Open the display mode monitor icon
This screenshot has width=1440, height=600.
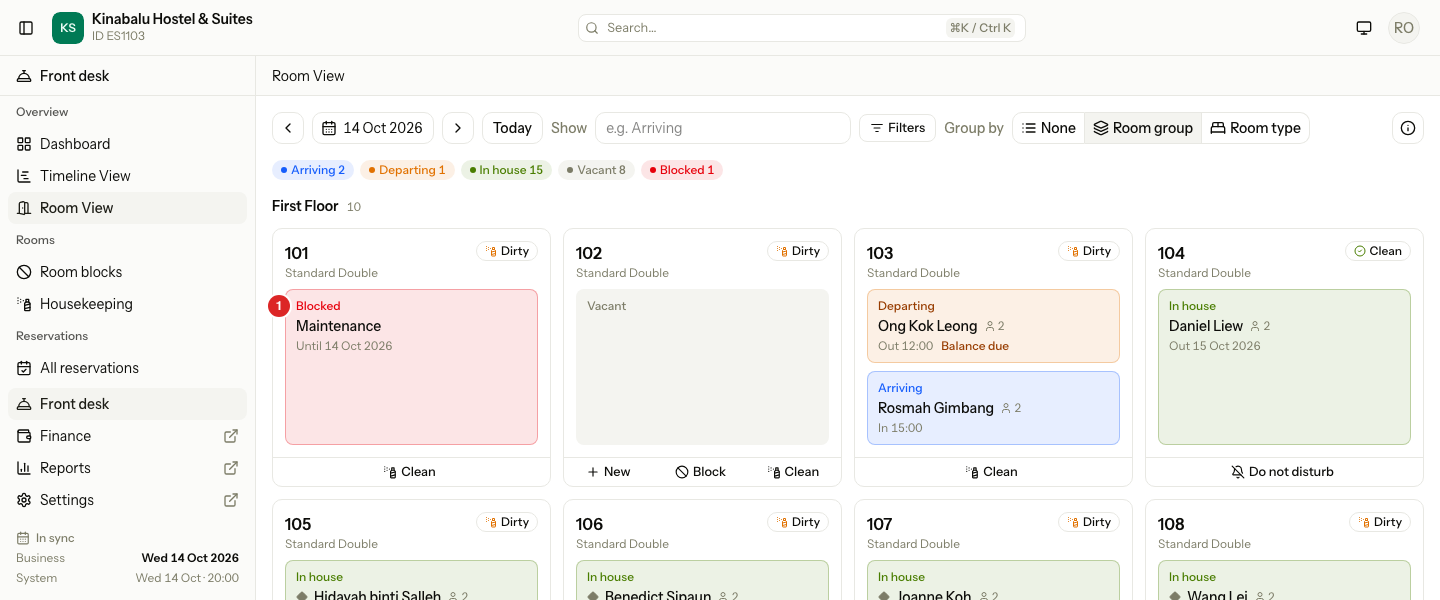pos(1364,28)
